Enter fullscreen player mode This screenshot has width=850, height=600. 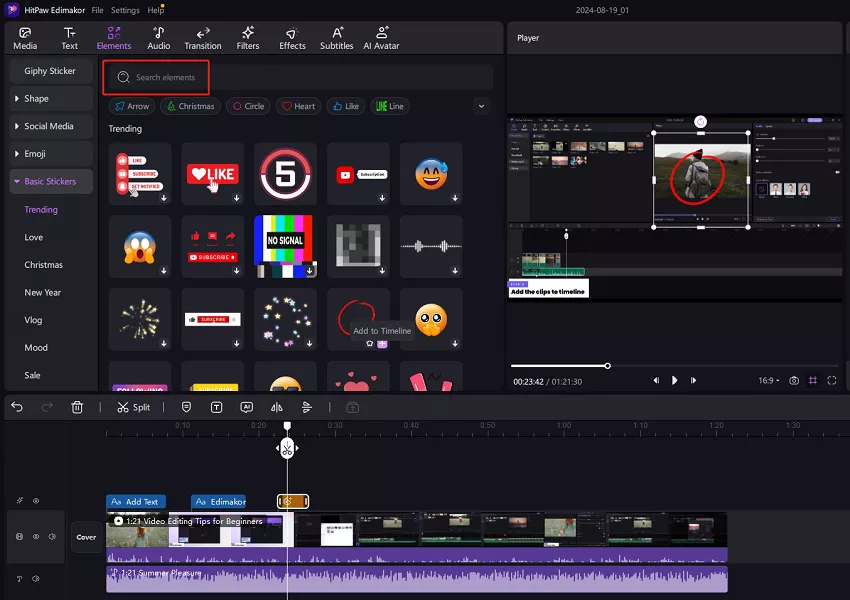832,380
